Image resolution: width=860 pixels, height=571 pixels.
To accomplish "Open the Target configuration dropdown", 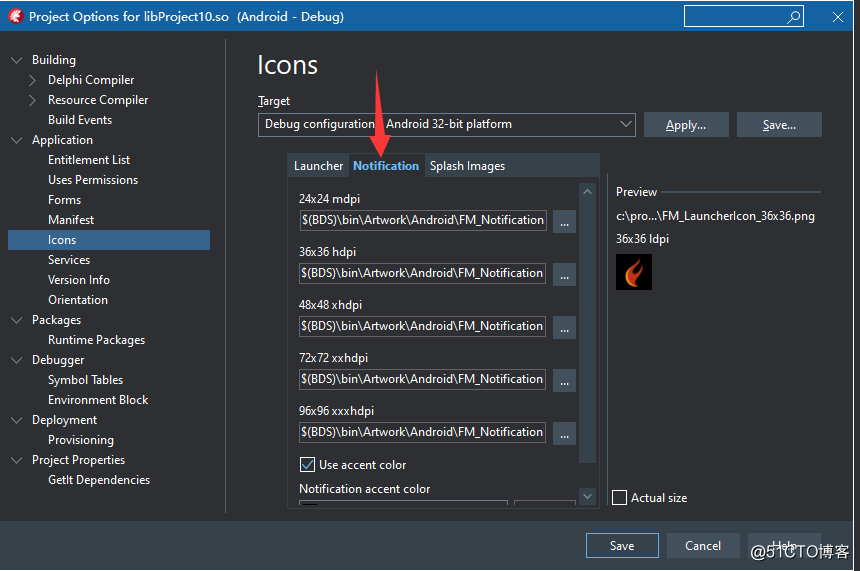I will pos(446,125).
